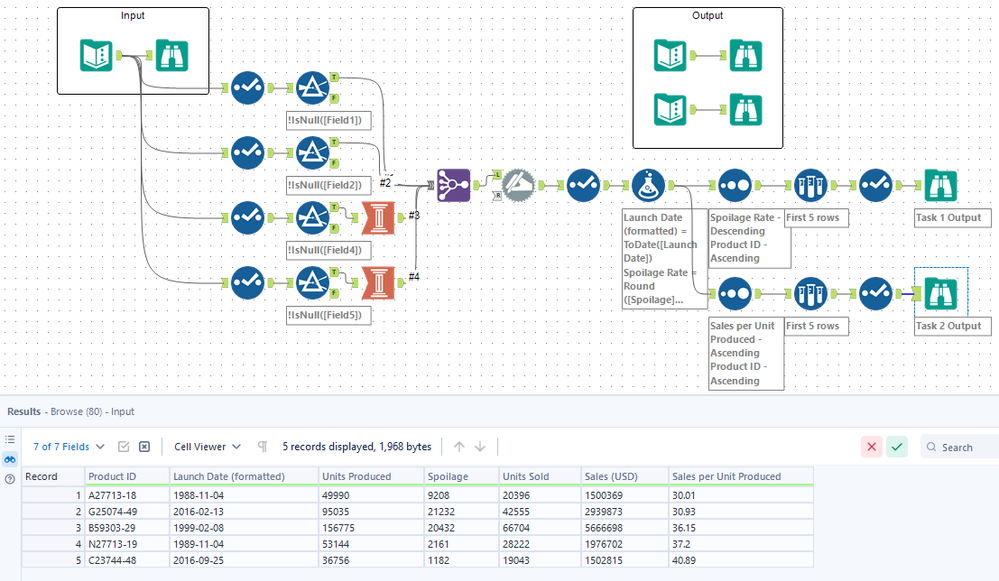Select the grey Dynamic Rename tool
Image resolution: width=999 pixels, height=581 pixels.
(519, 185)
